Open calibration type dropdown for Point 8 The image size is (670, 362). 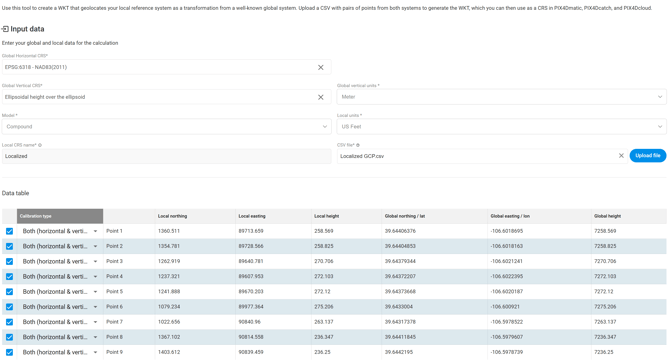[x=60, y=337]
